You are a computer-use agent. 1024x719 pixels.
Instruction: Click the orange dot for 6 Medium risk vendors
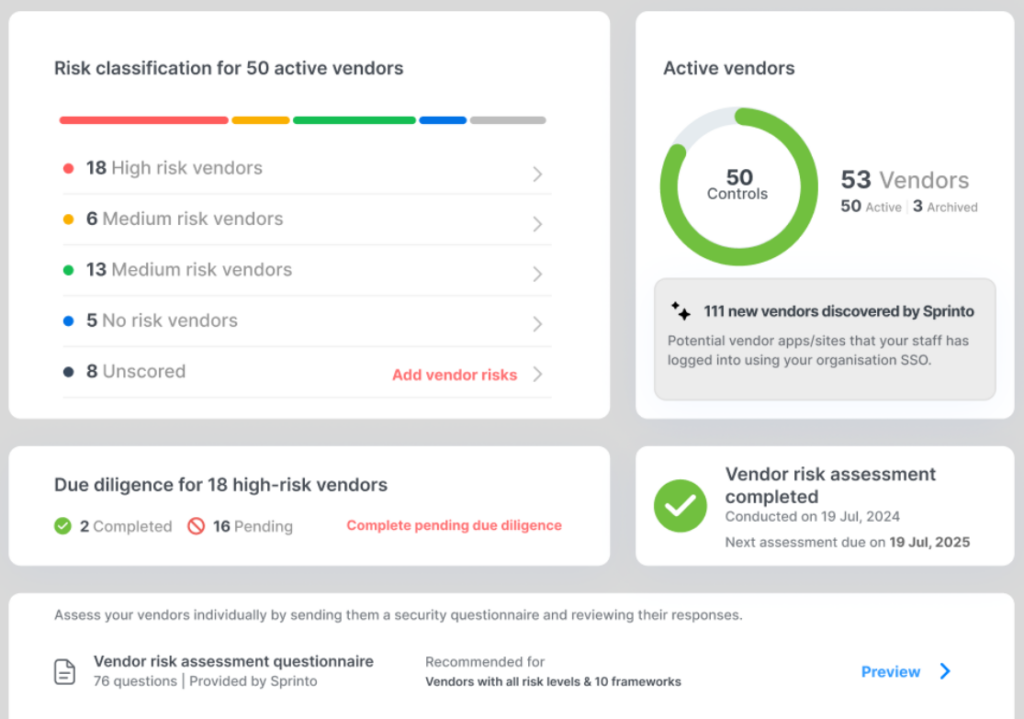pos(68,219)
